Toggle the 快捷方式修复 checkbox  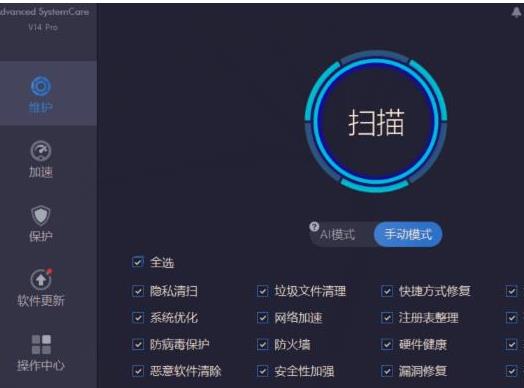point(387,291)
